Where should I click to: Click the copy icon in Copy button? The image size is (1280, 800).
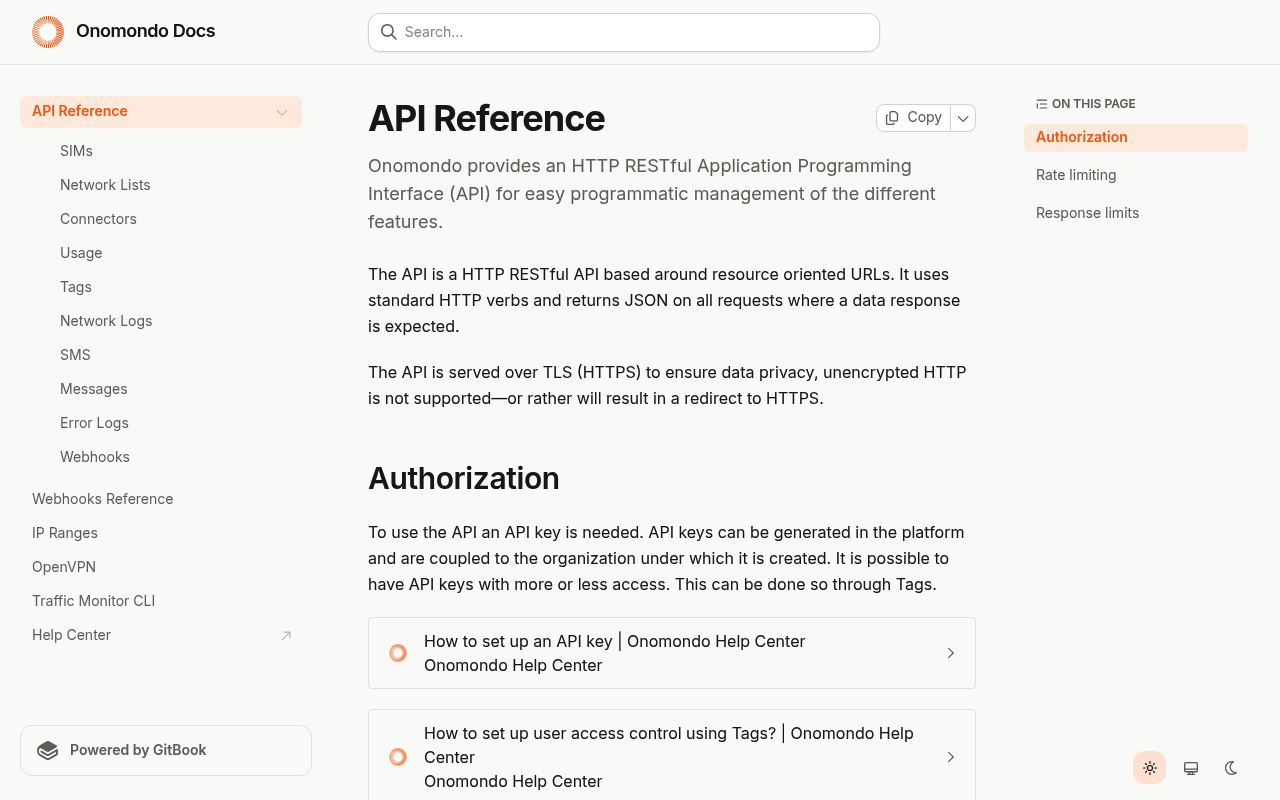click(892, 118)
